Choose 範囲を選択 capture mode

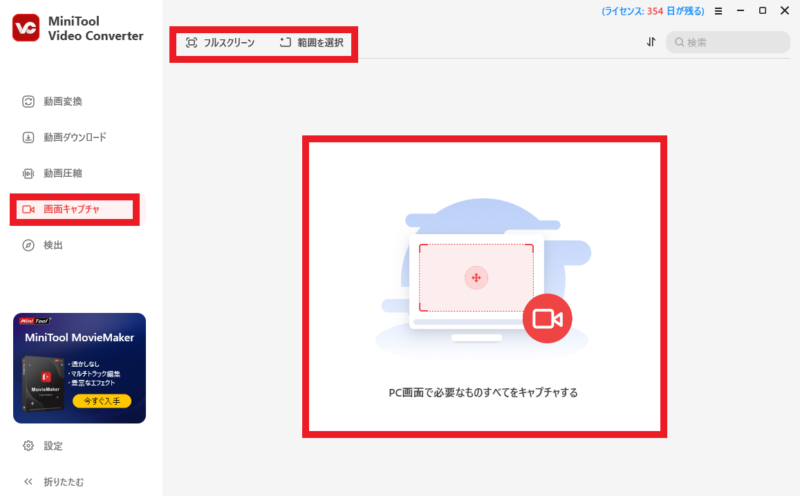tap(312, 43)
